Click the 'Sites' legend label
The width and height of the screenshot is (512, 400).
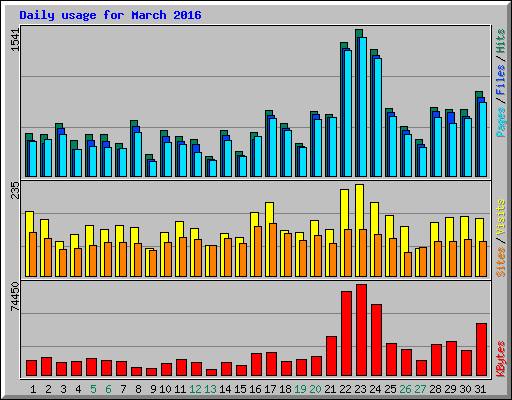click(501, 262)
